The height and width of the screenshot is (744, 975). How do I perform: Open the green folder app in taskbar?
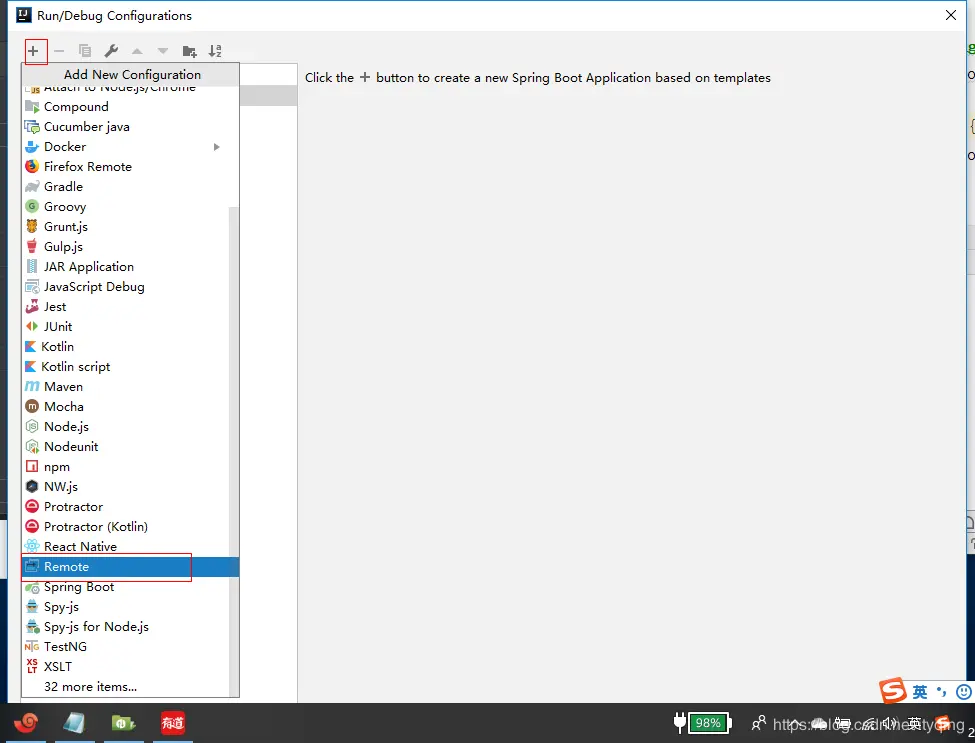point(123,723)
